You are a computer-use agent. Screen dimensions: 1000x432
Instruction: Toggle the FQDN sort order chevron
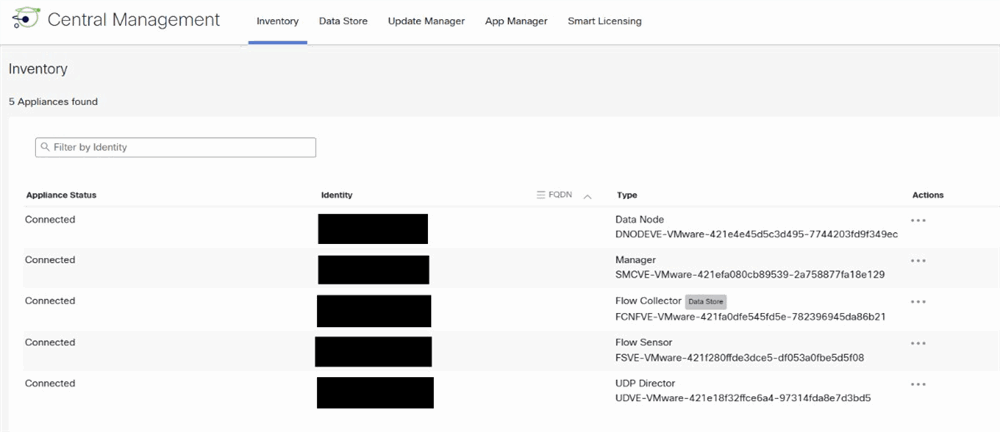coord(587,196)
